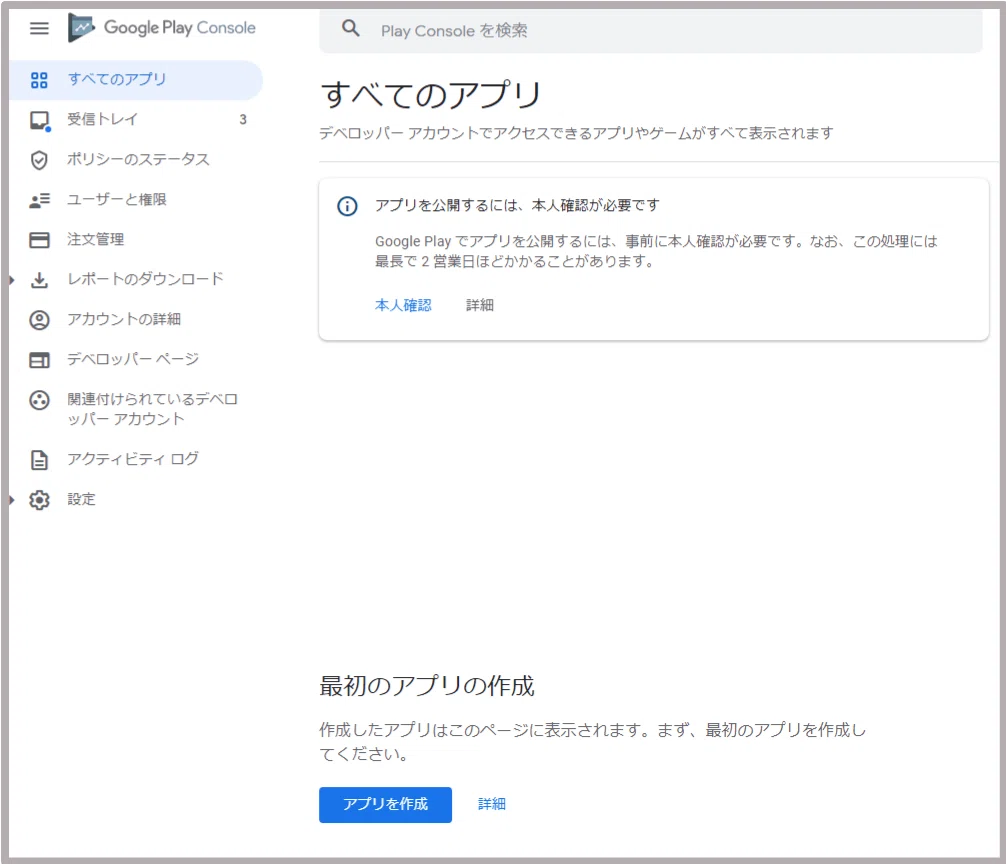Click the ユーザーと権限 people icon

39,200
